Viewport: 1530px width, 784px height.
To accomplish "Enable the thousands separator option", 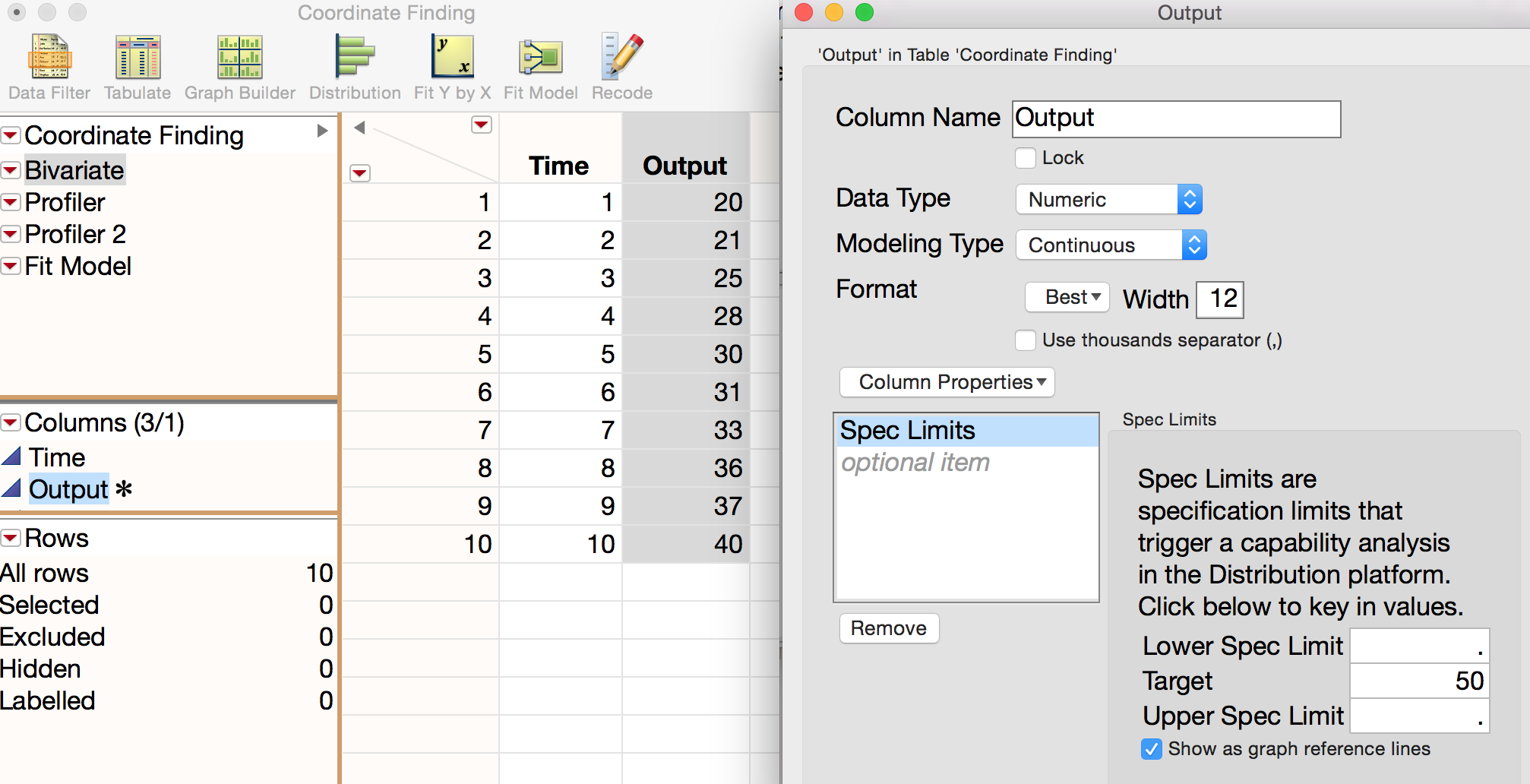I will pos(1026,340).
